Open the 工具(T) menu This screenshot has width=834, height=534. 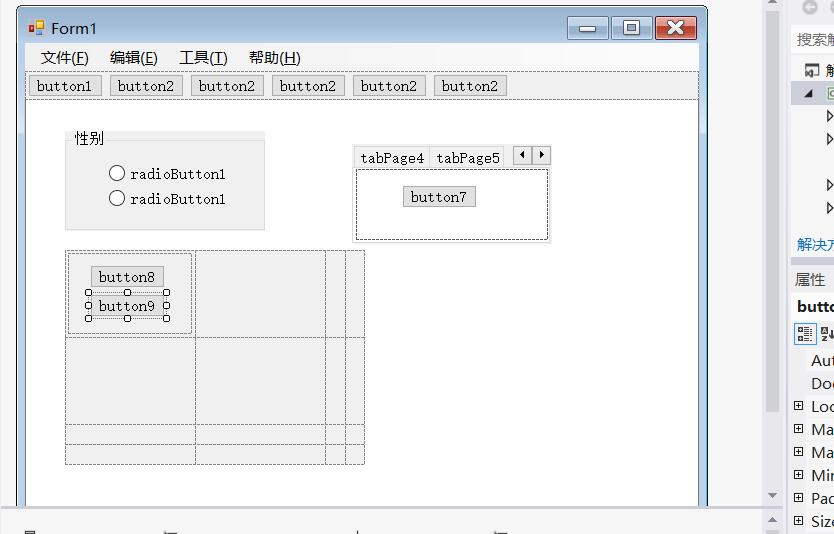203,57
